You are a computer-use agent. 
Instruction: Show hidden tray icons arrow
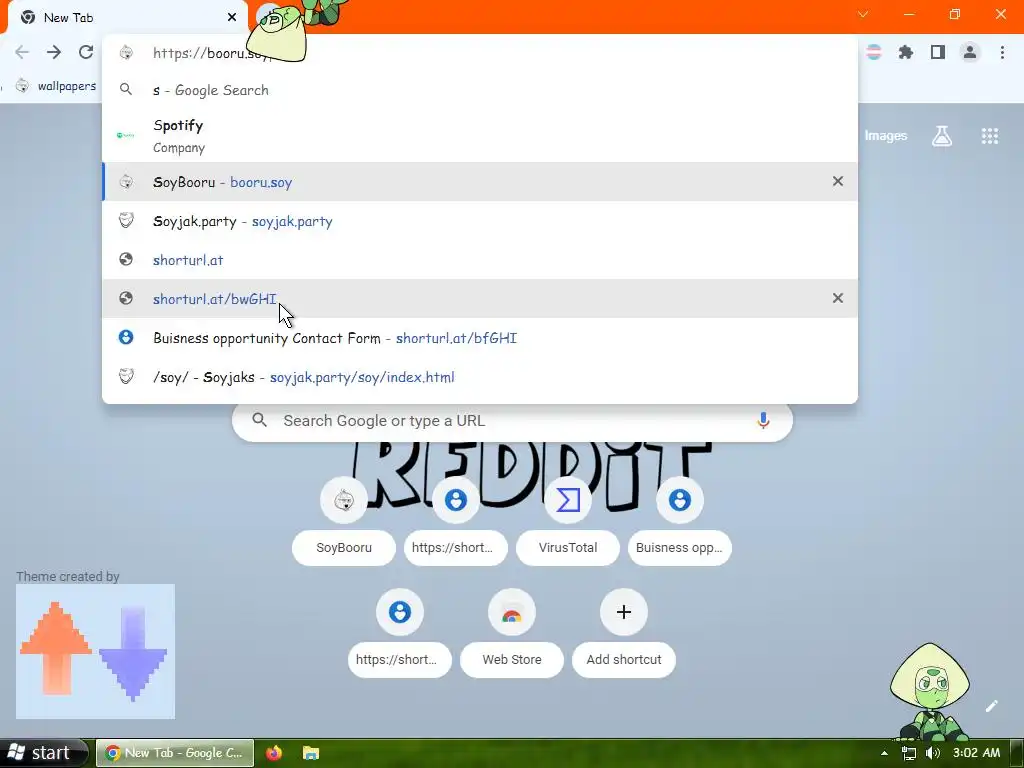tap(884, 753)
